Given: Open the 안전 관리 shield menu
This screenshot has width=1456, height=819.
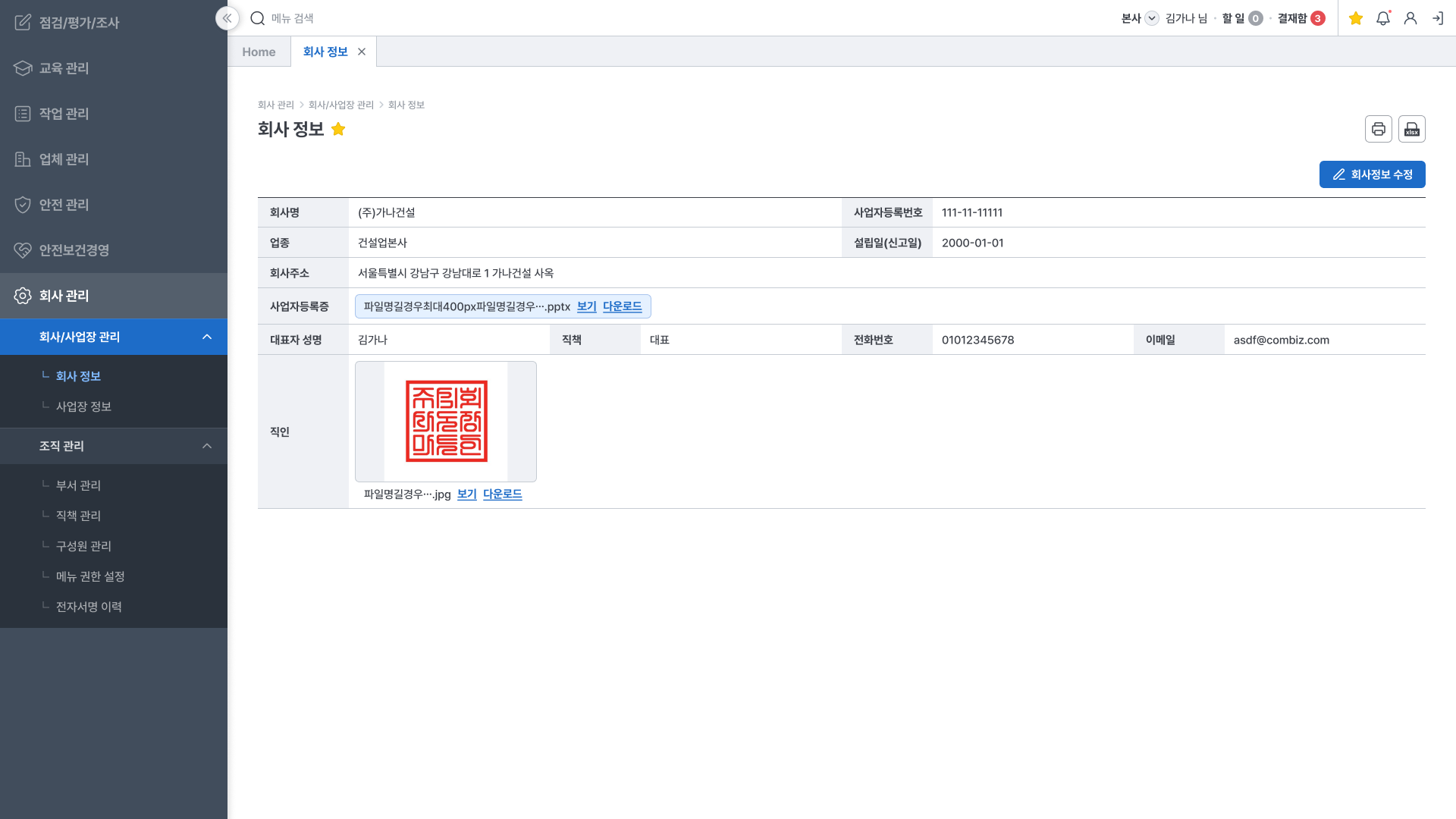Looking at the screenshot, I should click(64, 205).
